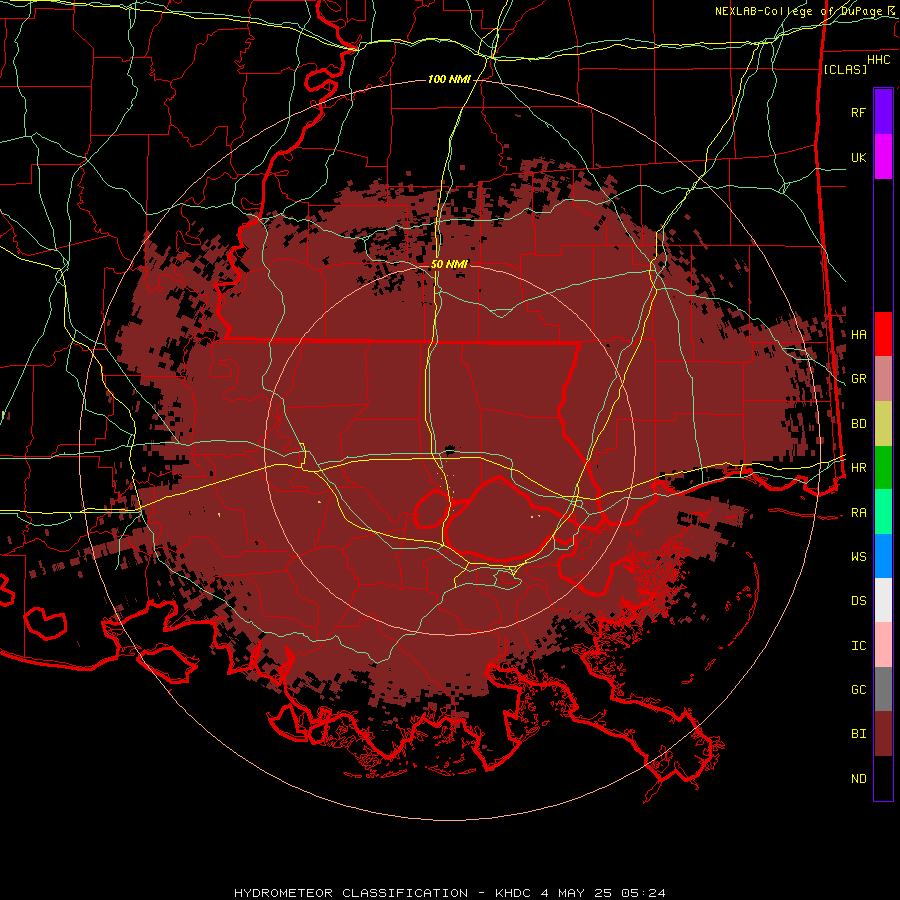Image resolution: width=900 pixels, height=900 pixels.
Task: Click the HR green legend swatch
Action: coord(883,468)
